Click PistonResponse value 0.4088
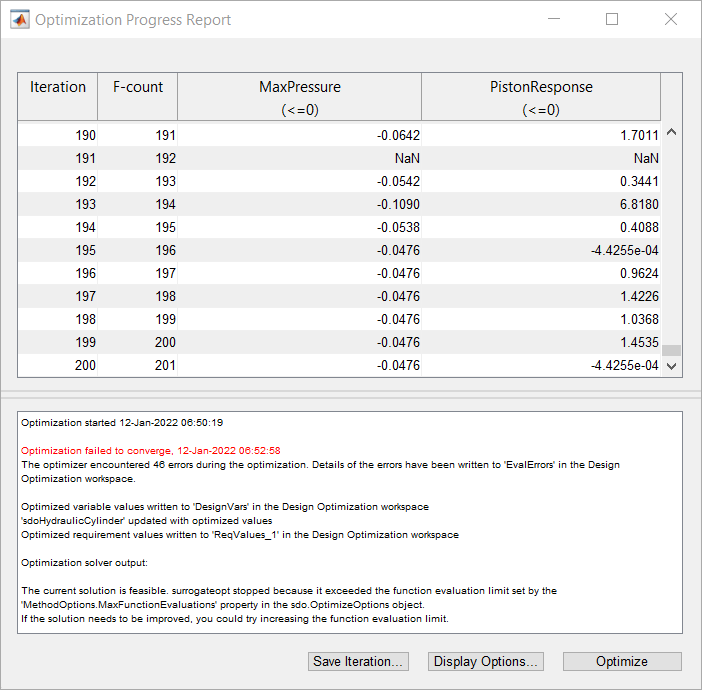The image size is (702, 690). (541, 227)
